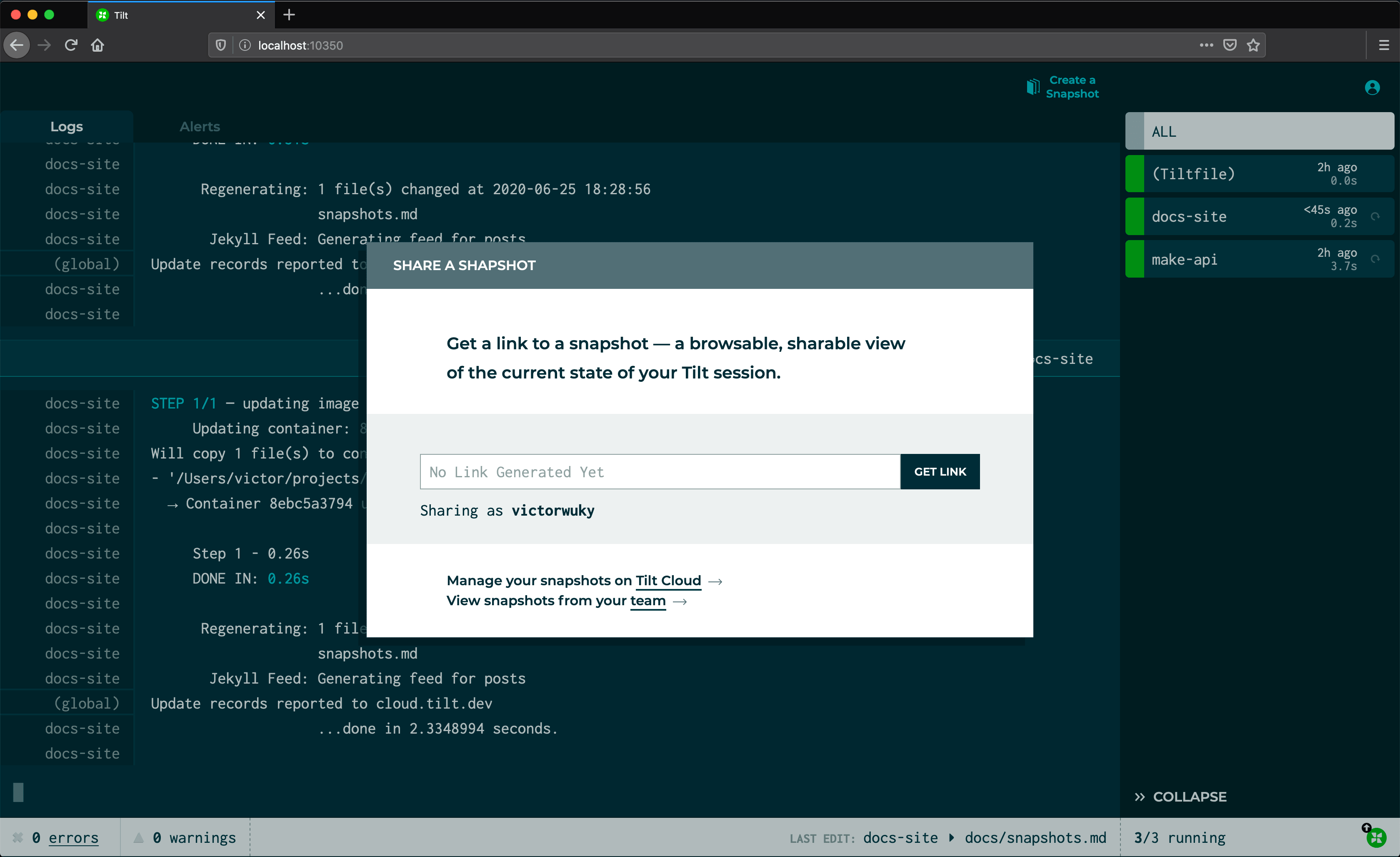Open the site information icon in address bar
Screen dimensions: 1400x857
coord(245,45)
